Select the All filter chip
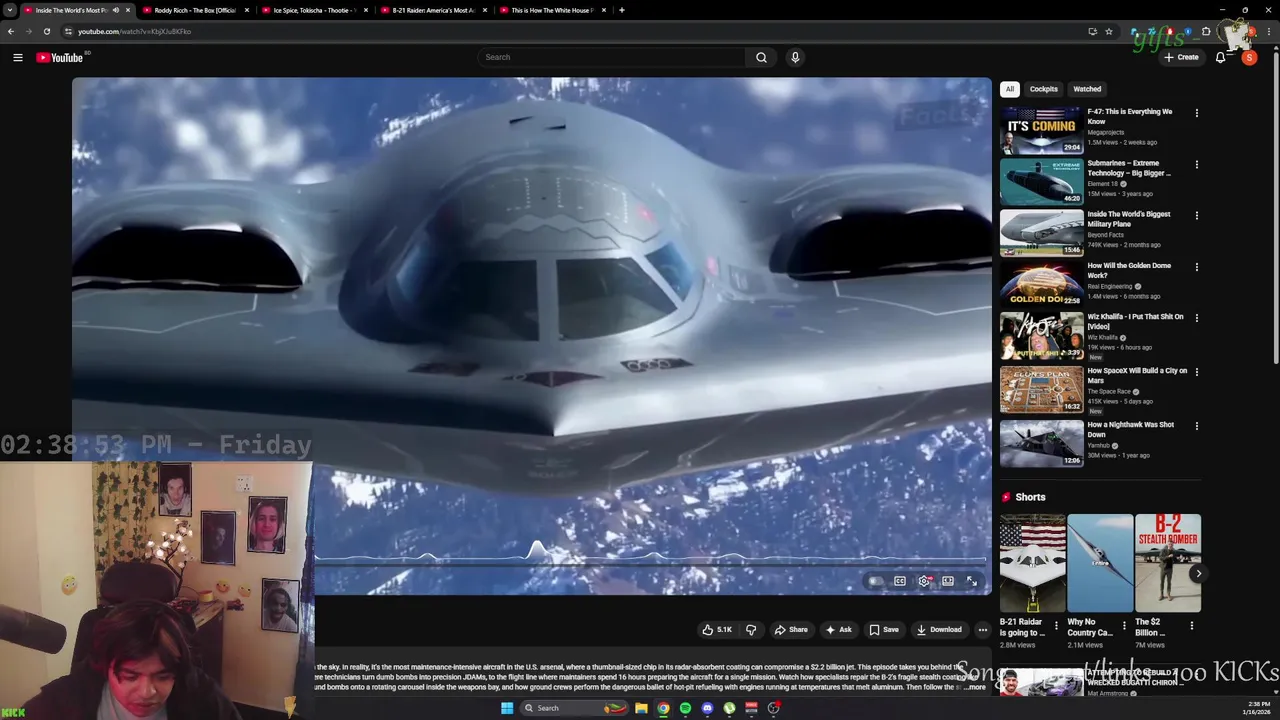The image size is (1280, 720). pyautogui.click(x=1010, y=89)
